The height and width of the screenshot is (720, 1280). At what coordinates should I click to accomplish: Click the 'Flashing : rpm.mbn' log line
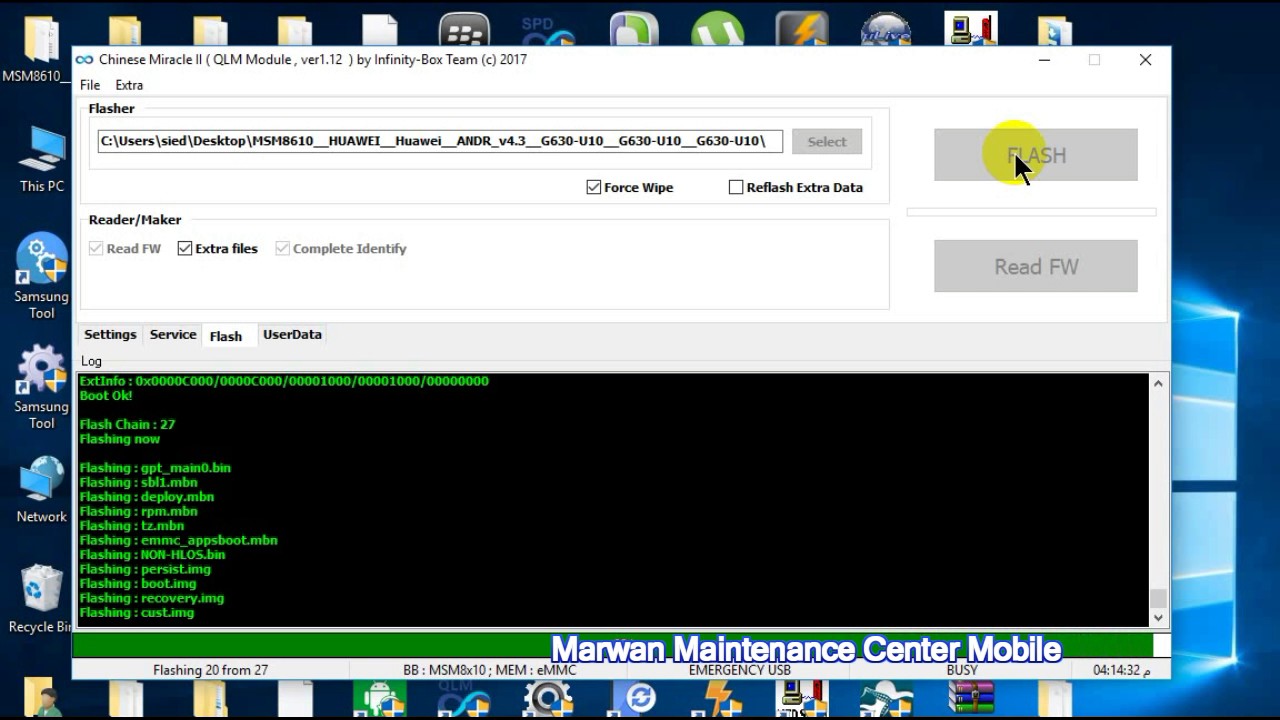[139, 511]
